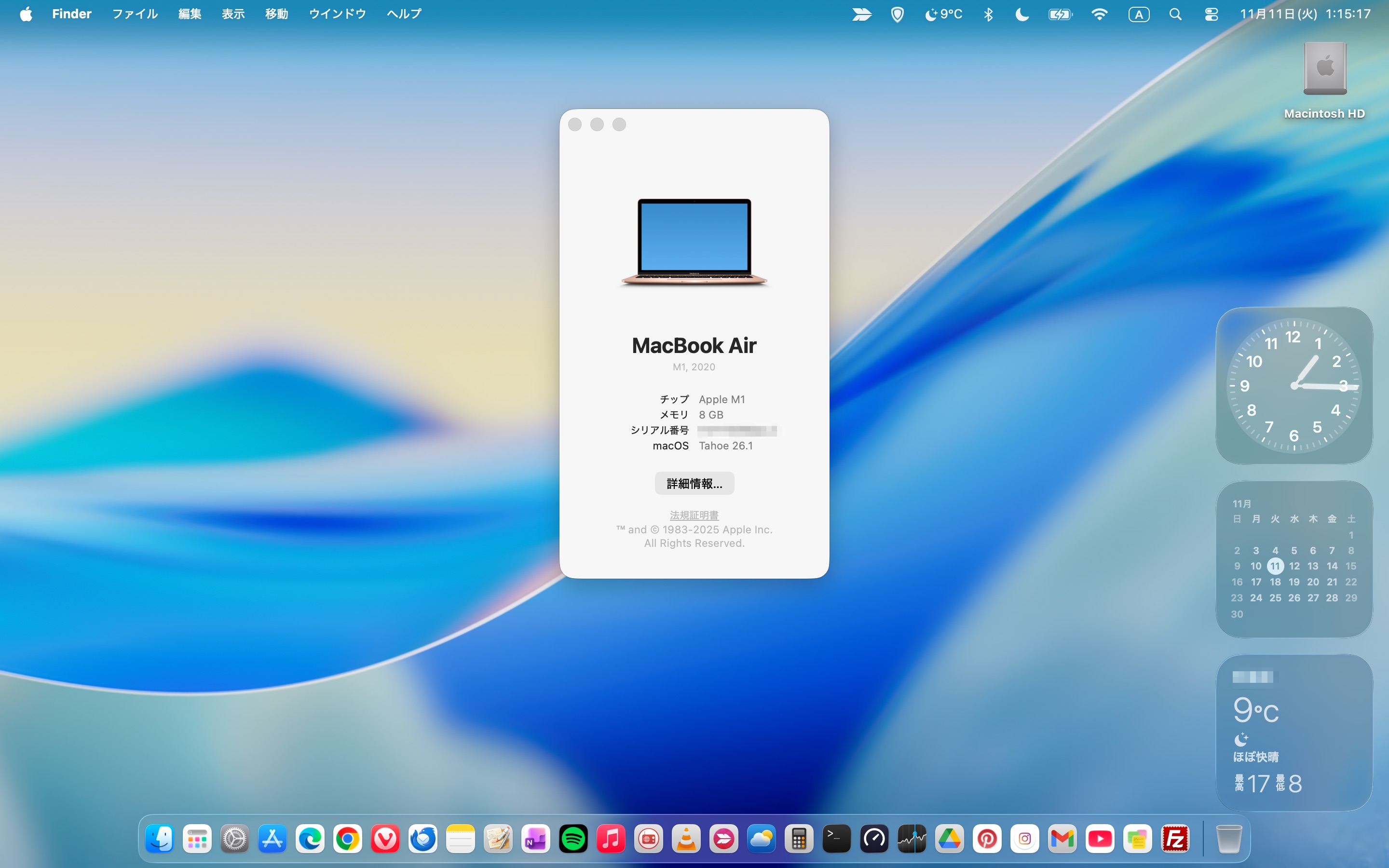1389x868 pixels.
Task: Click the 詳細情報... button
Action: 694,483
